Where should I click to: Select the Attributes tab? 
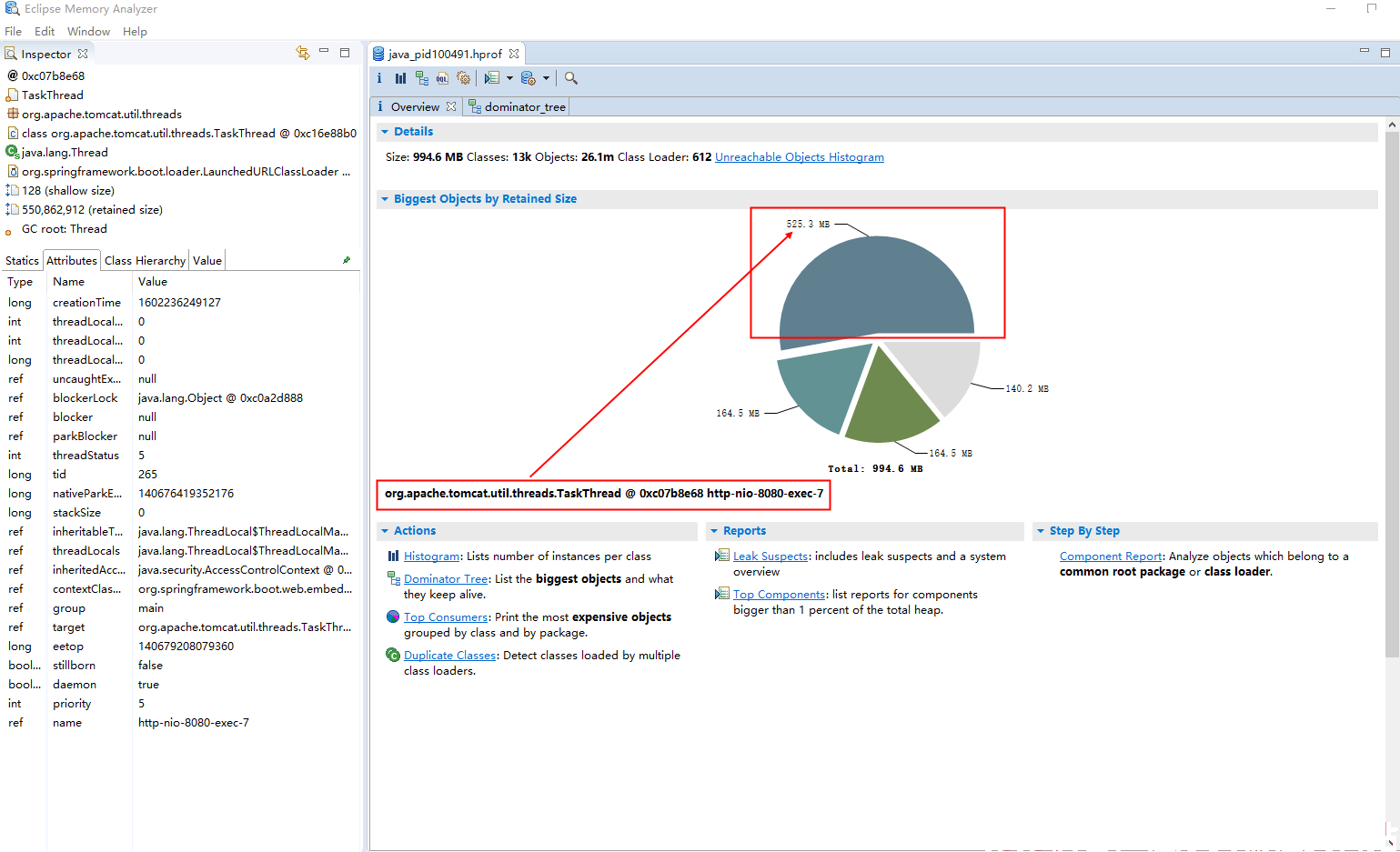pyautogui.click(x=72, y=260)
